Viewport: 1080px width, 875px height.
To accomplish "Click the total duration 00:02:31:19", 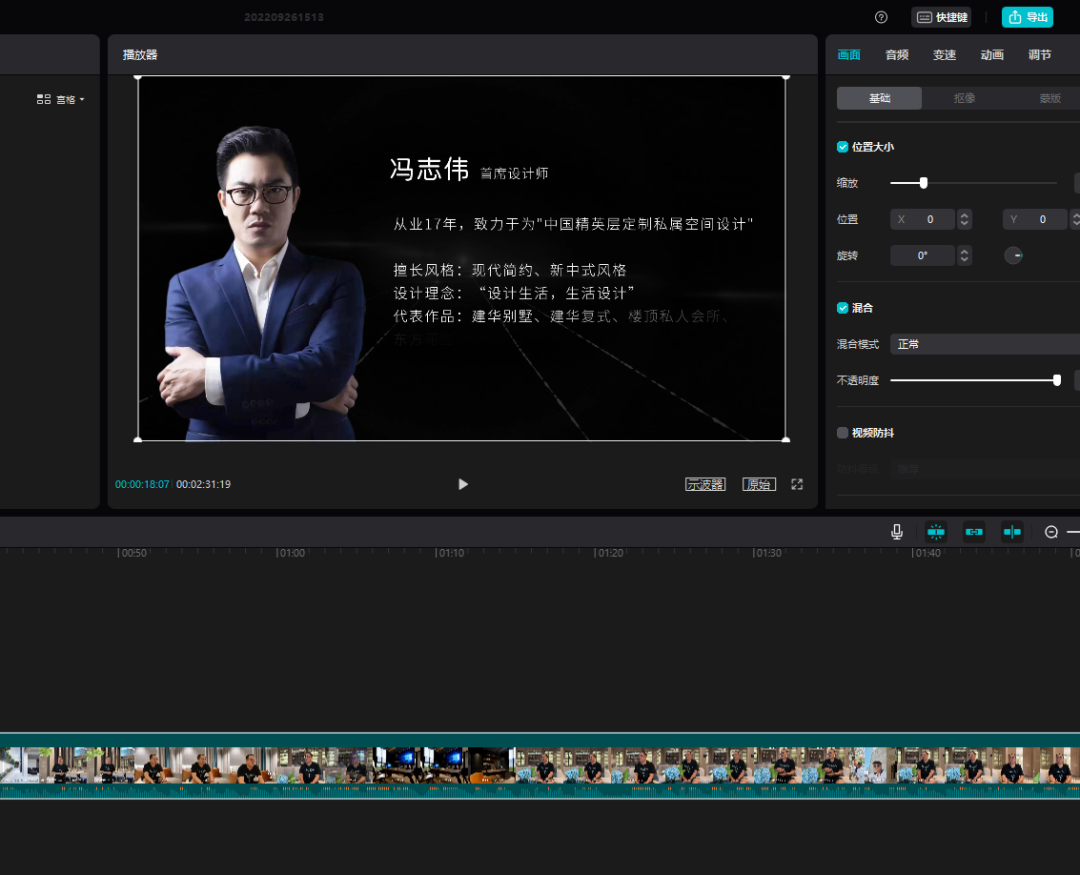I will [x=203, y=484].
